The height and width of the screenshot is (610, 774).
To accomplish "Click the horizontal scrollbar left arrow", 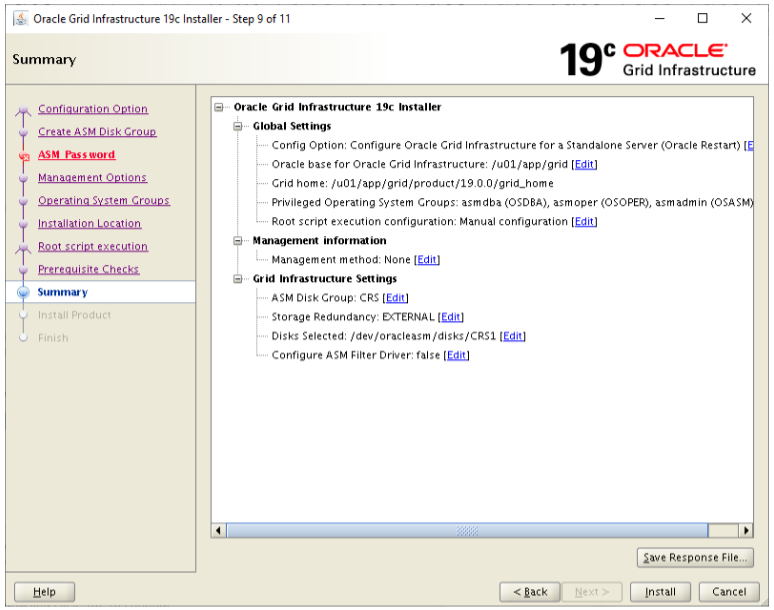I will point(219,531).
